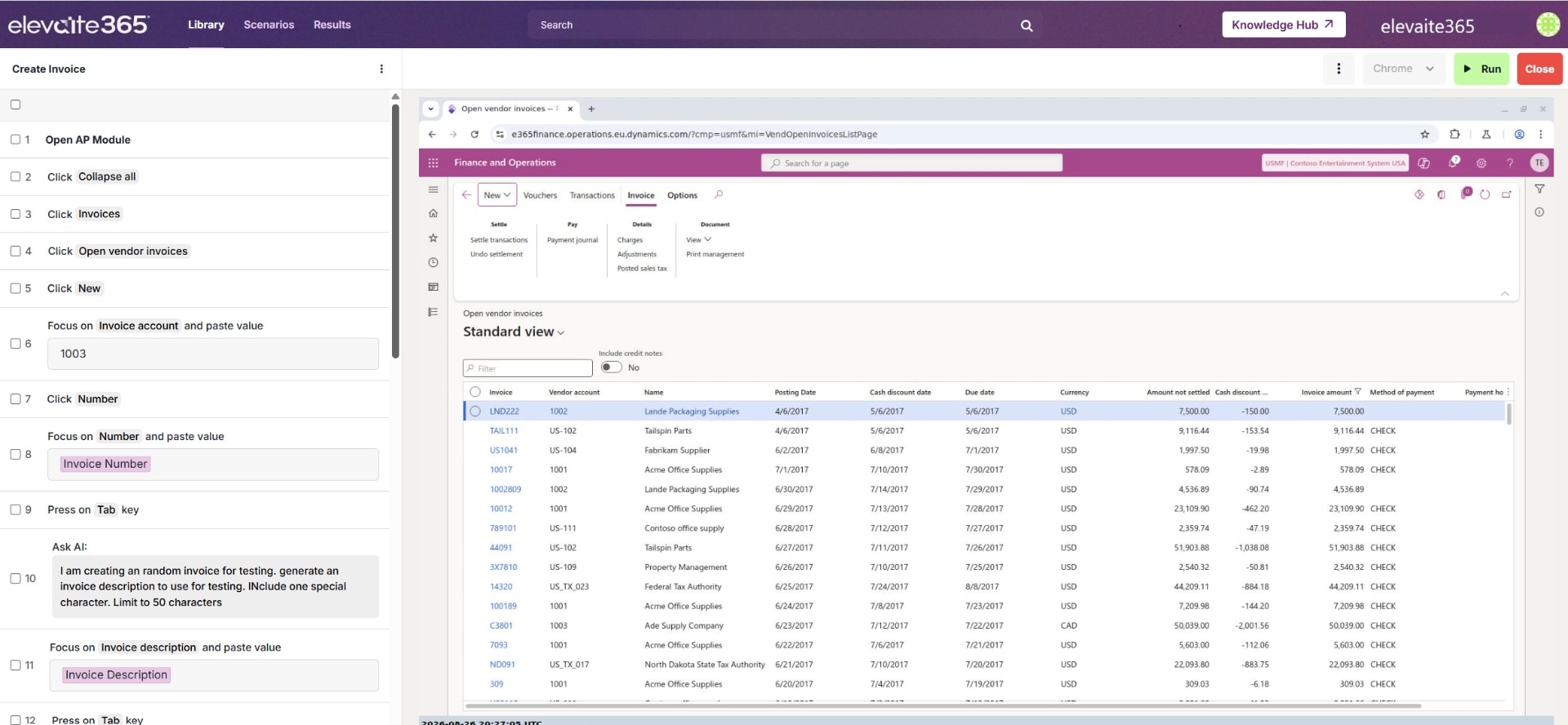
Task: Check the select-all checkbox above the steps list
Action: (x=16, y=105)
